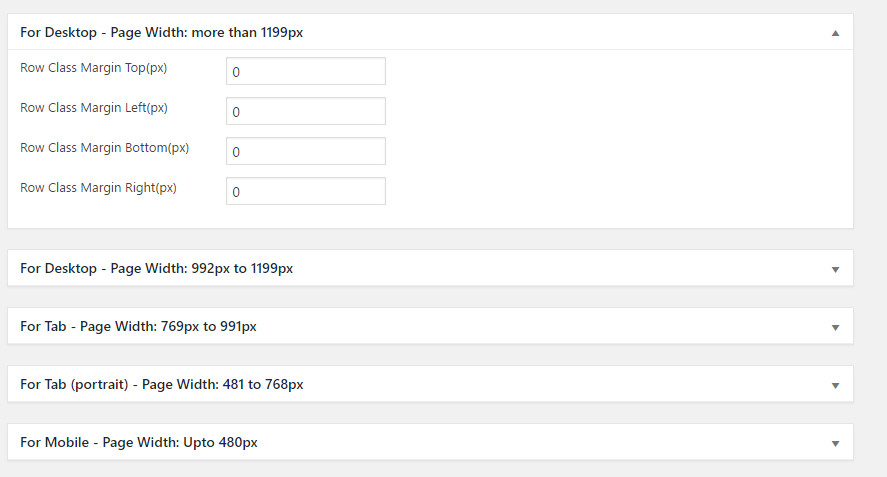Click empty space inside the expanded desktop margins panel
Screen dimensions: 887x477
pyautogui.click(x=617, y=136)
